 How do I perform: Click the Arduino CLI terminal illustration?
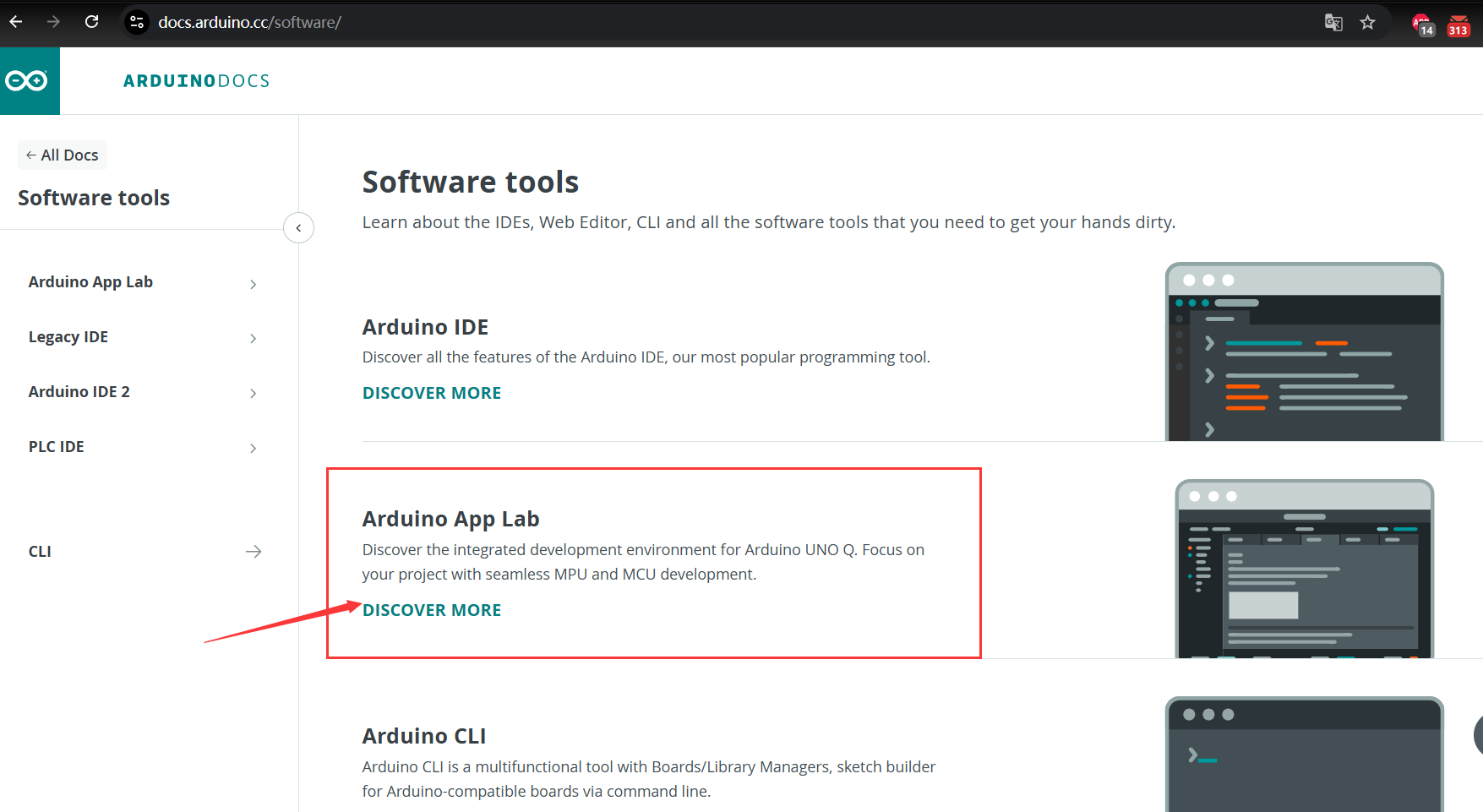pyautogui.click(x=1305, y=755)
